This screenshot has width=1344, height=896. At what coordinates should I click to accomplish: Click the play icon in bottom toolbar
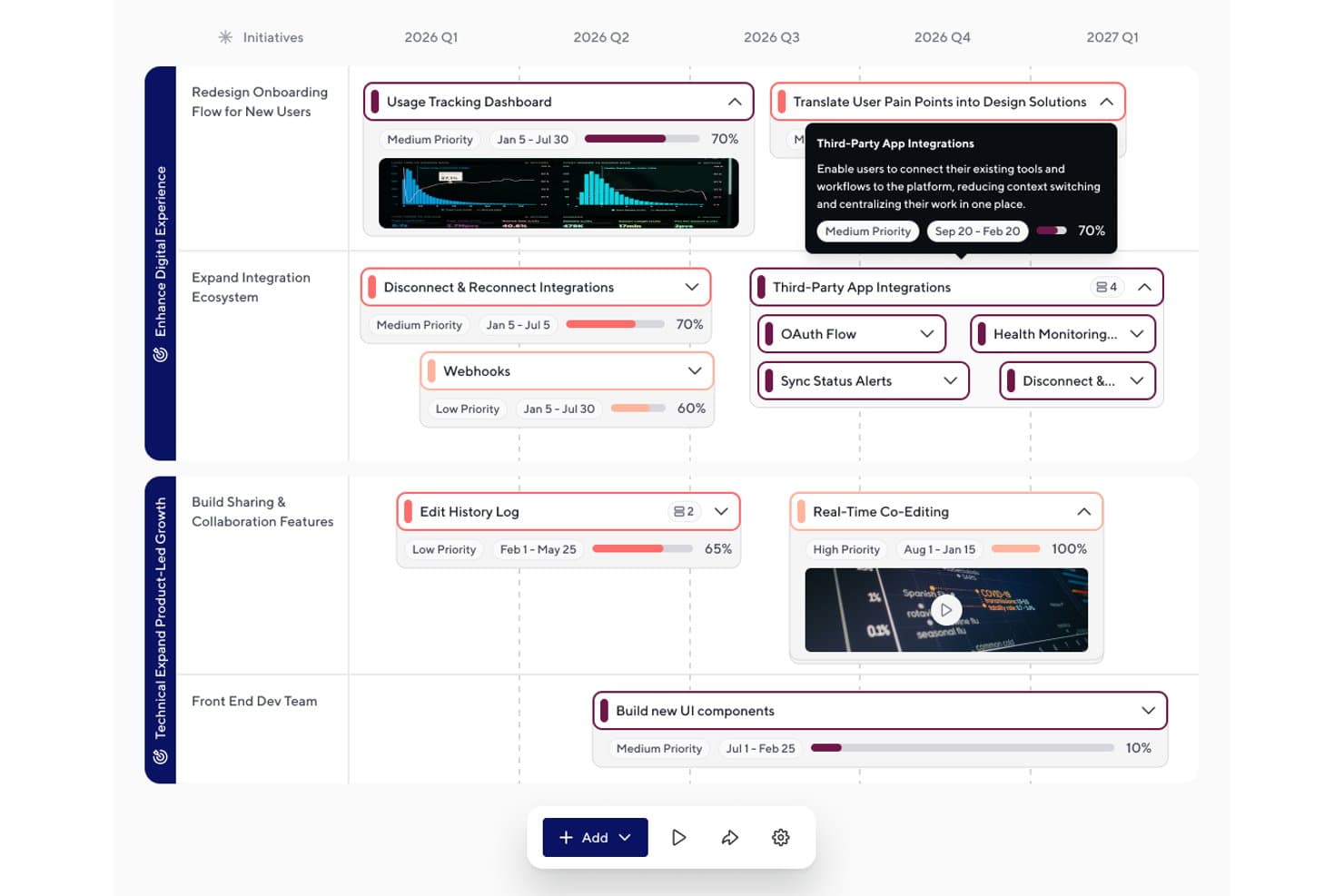pos(678,837)
